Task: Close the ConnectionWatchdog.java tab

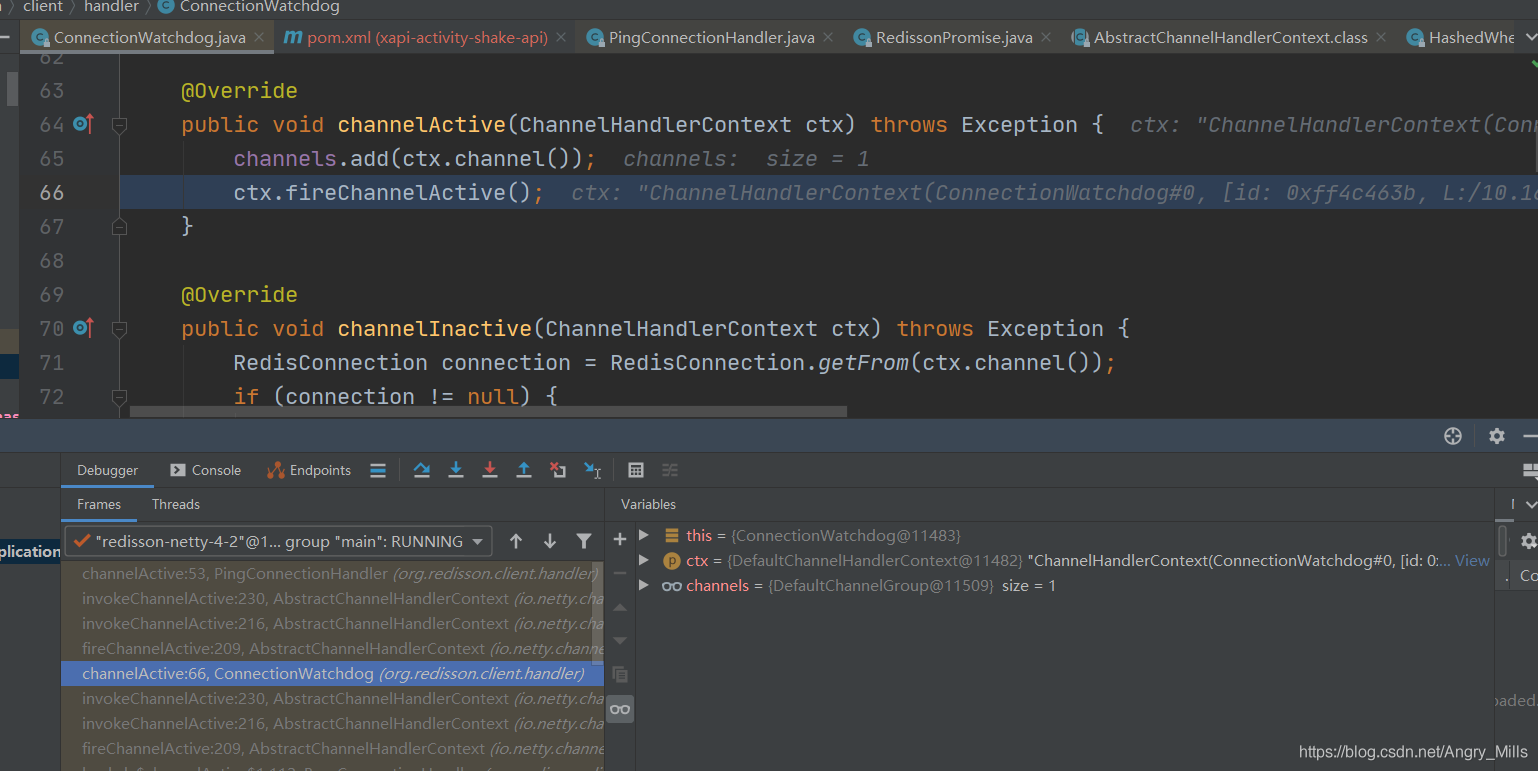Action: click(259, 37)
